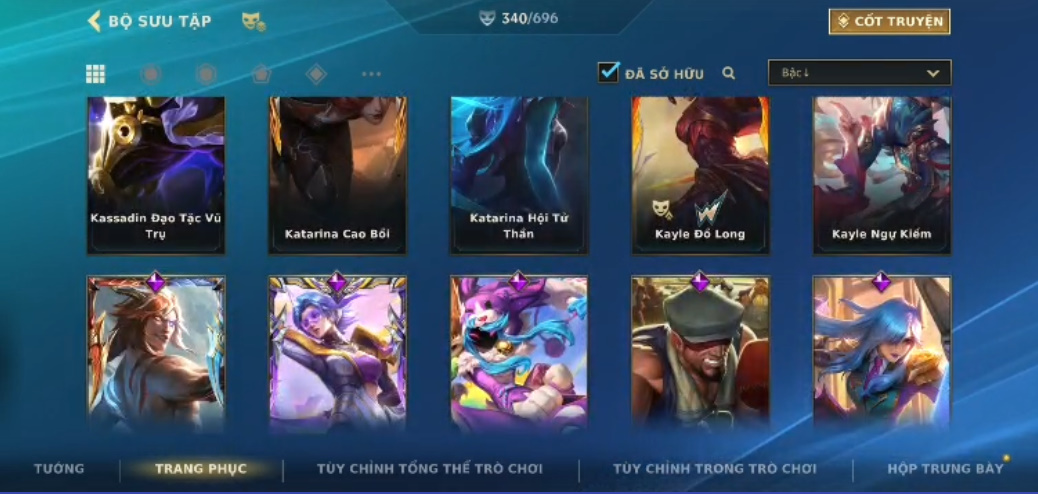Open the Hộp Trưng Bày tab
Image resolution: width=1038 pixels, height=494 pixels.
pos(945,469)
